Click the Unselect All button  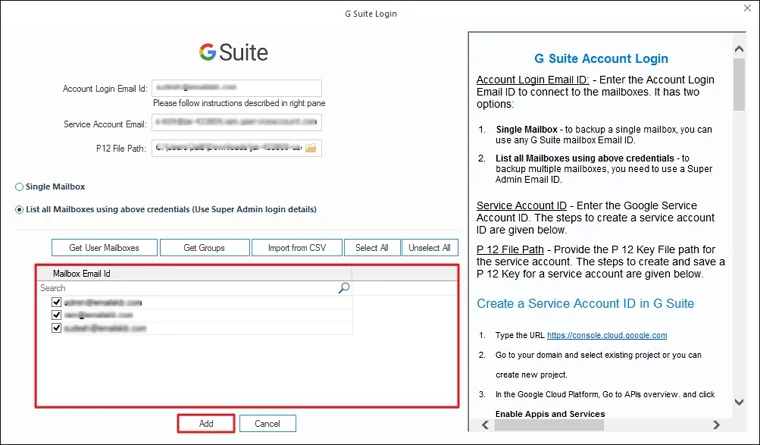(430, 248)
